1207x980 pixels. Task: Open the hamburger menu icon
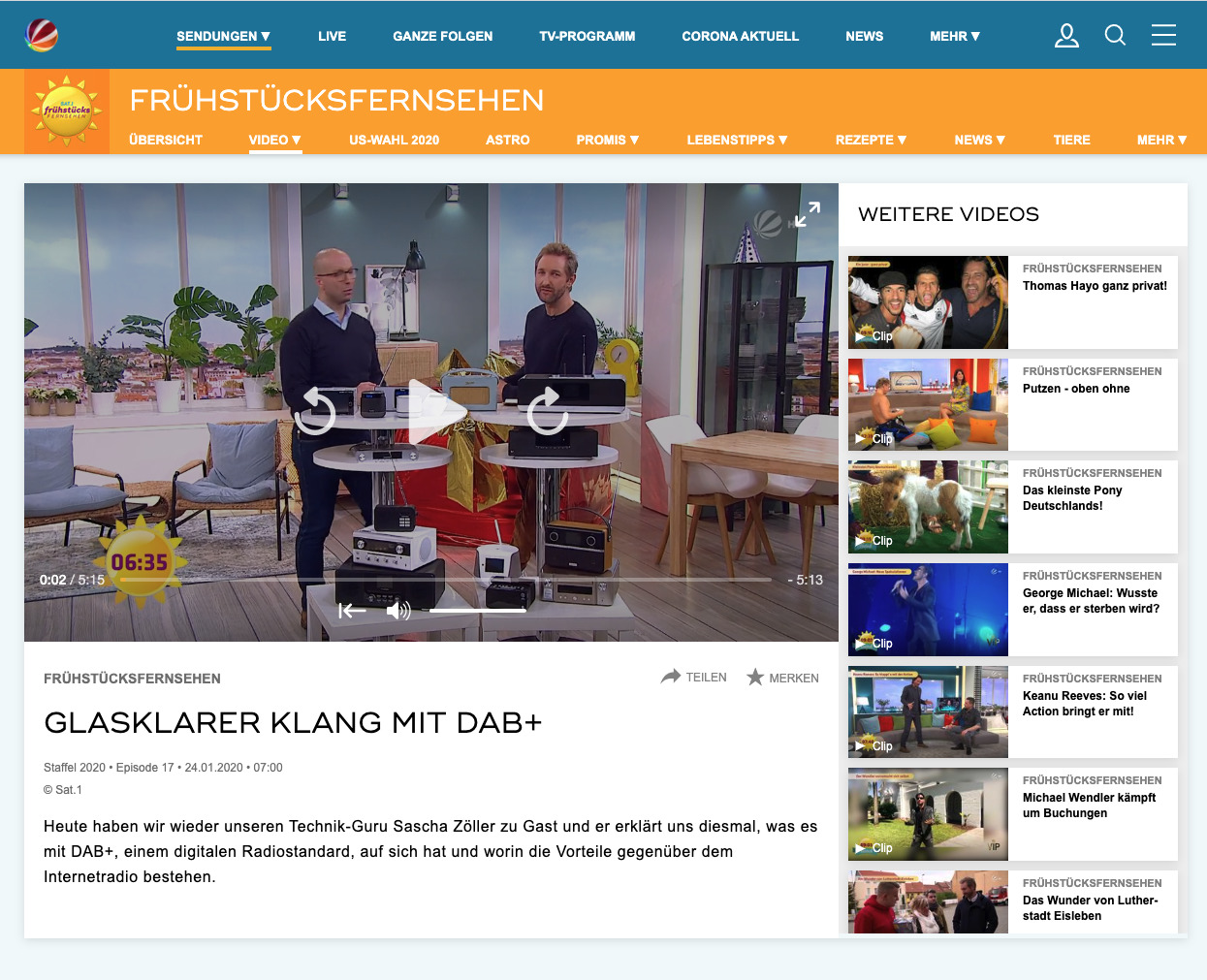pyautogui.click(x=1163, y=36)
